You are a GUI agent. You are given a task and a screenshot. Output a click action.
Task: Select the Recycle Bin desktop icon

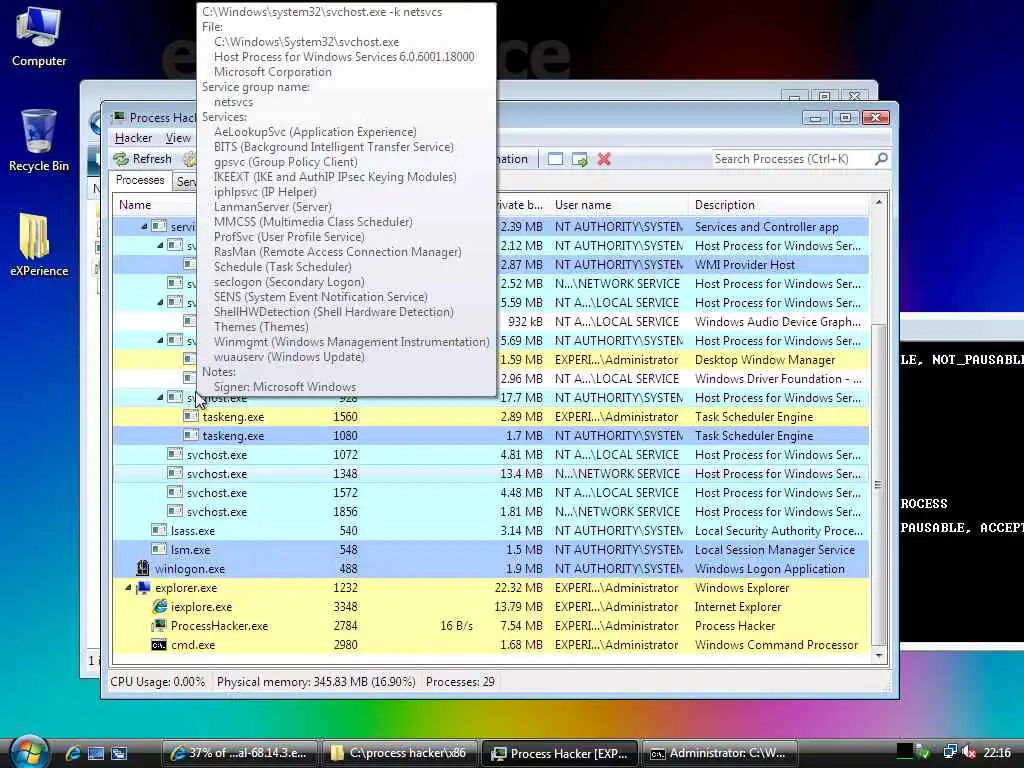click(x=39, y=140)
